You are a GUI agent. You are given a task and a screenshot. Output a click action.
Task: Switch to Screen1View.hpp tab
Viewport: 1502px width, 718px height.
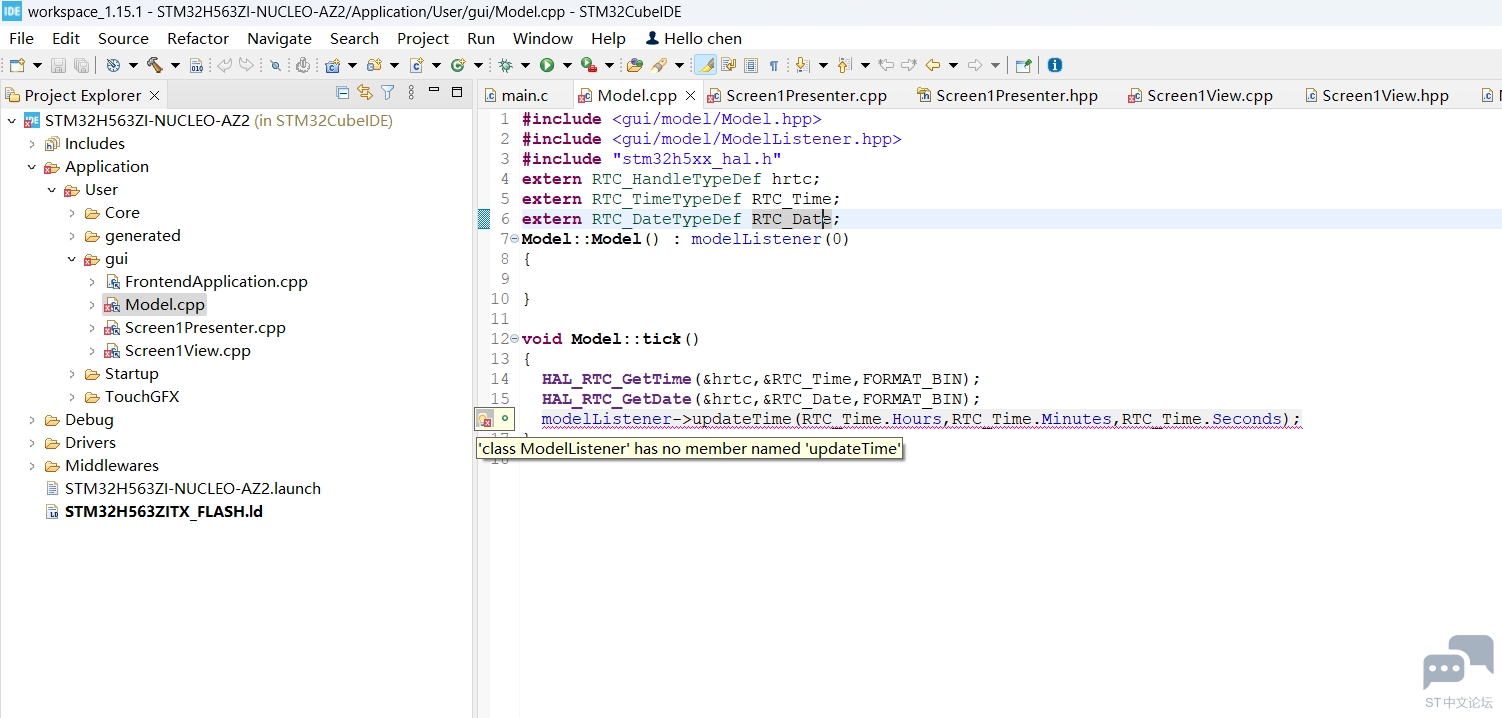coord(1385,96)
